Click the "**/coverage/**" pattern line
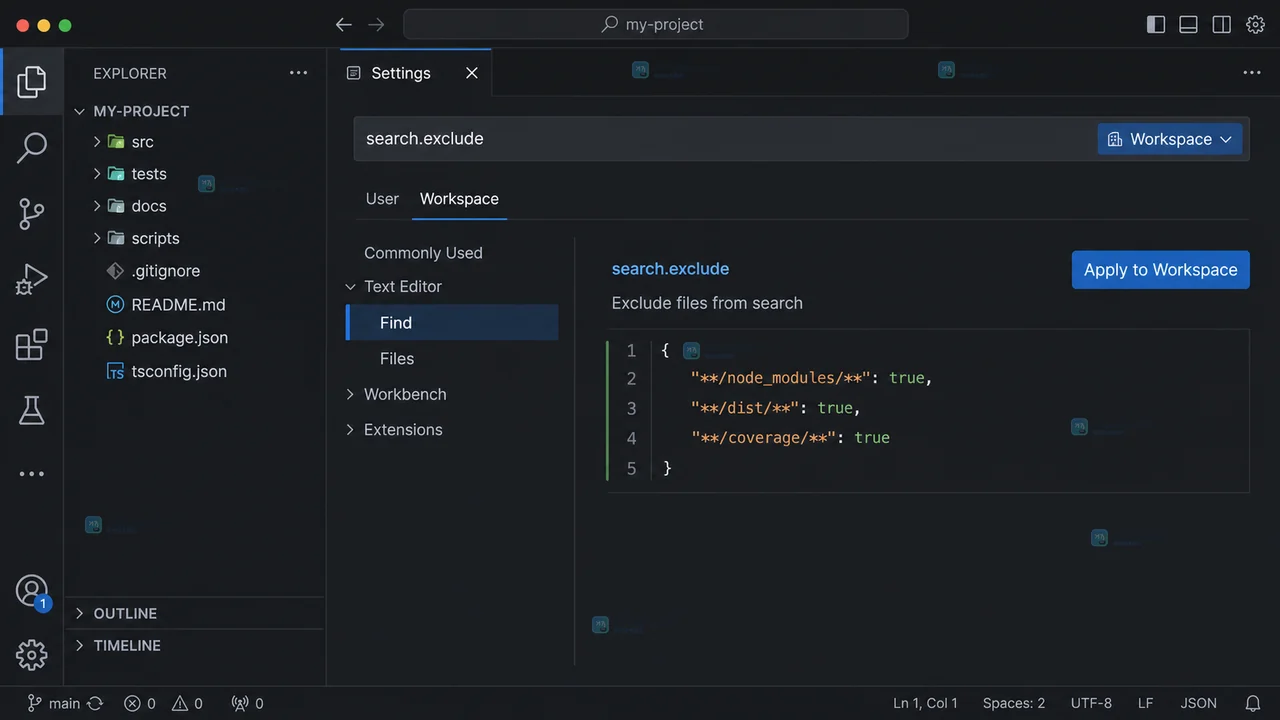 790,438
